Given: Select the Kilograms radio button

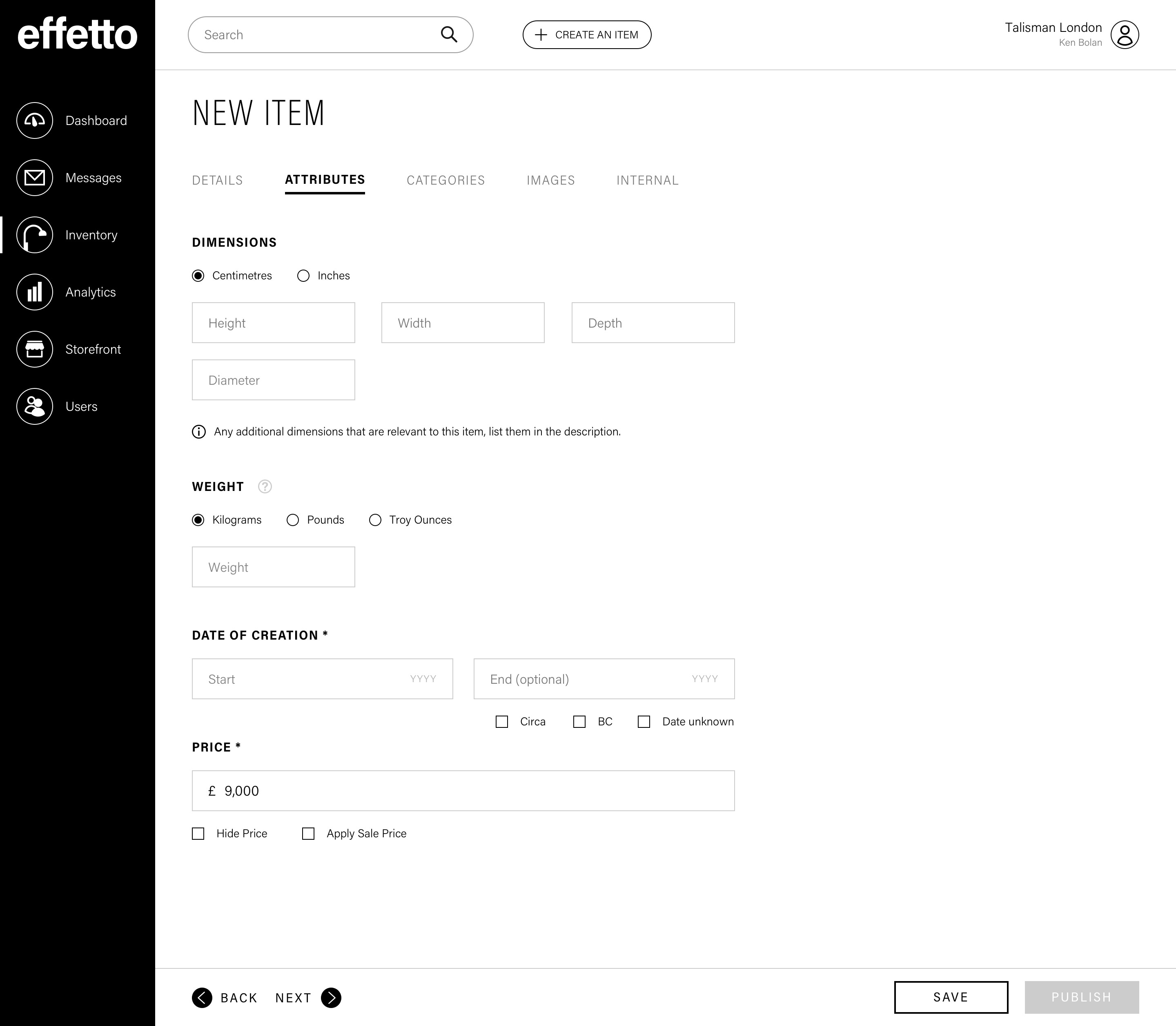Looking at the screenshot, I should (x=198, y=520).
